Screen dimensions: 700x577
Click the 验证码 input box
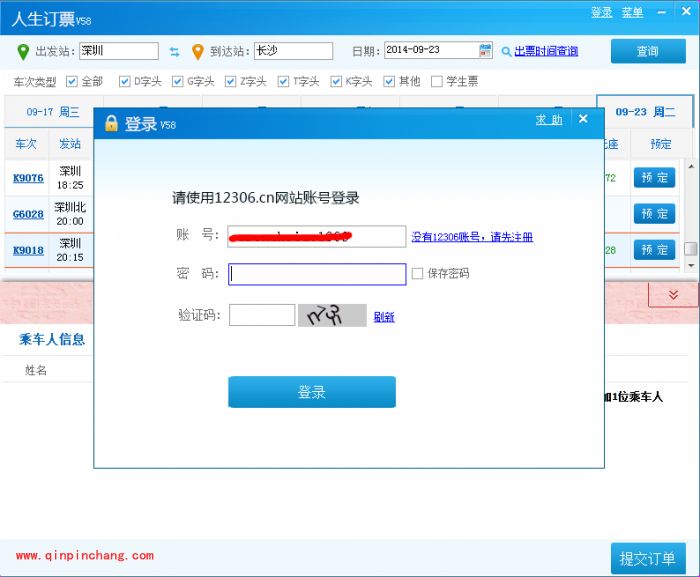click(262, 315)
